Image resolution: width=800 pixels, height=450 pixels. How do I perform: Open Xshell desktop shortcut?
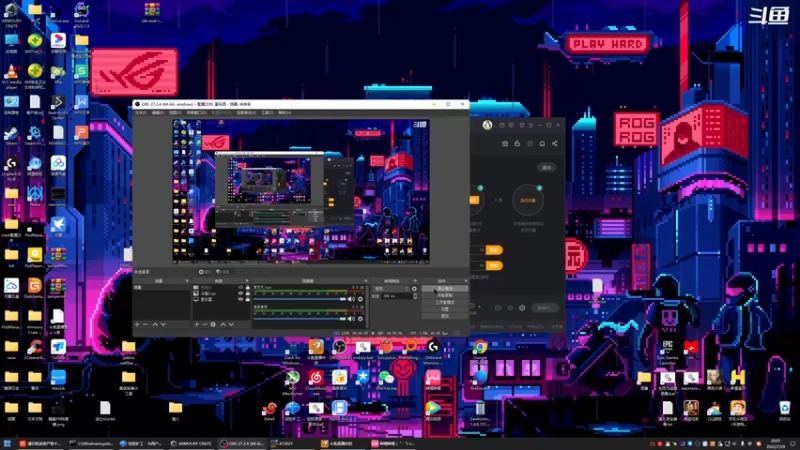tap(269, 411)
